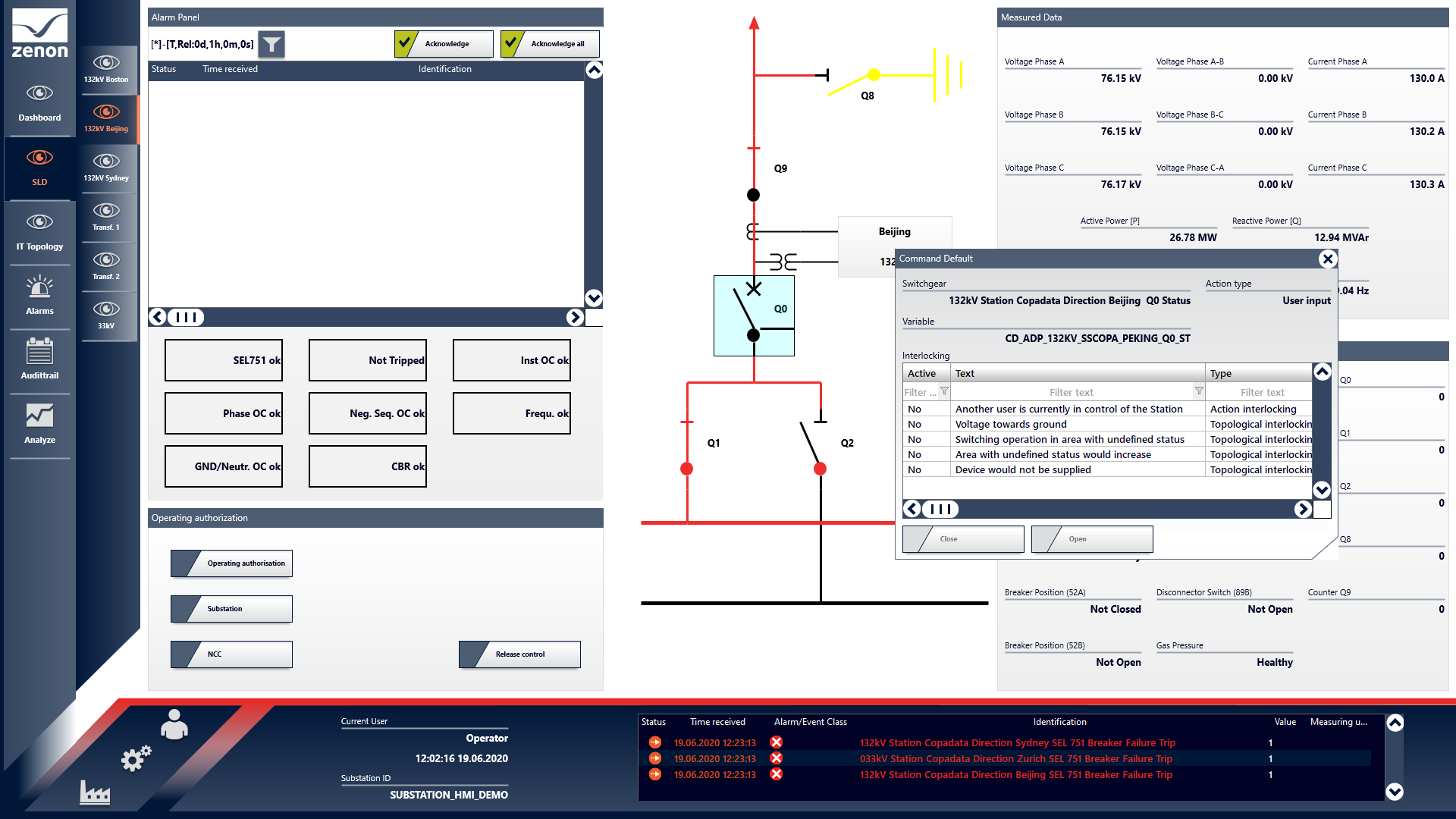This screenshot has width=1456, height=819.
Task: Open the IT Topology view
Action: (x=39, y=231)
